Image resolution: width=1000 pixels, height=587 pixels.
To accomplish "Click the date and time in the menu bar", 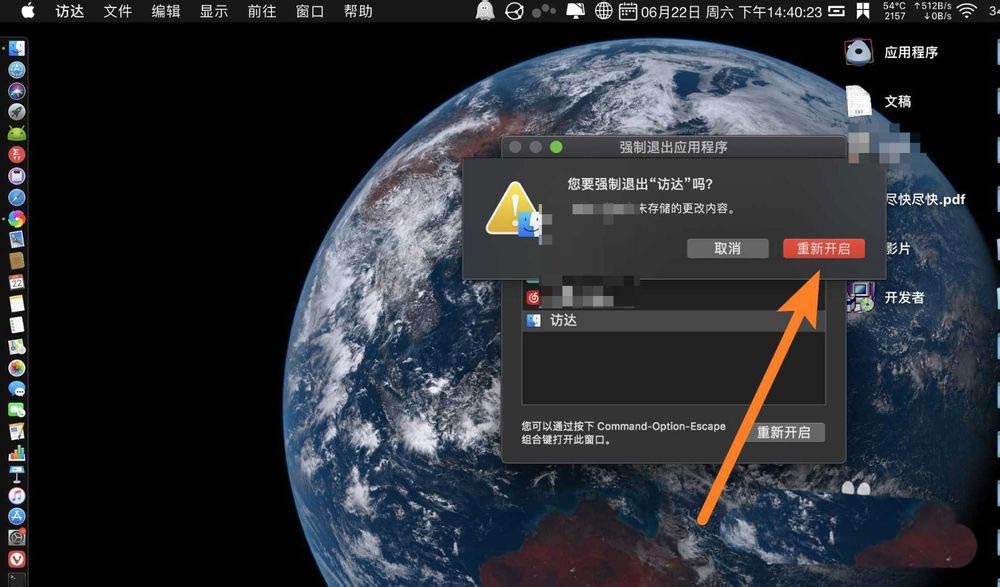I will pos(732,11).
